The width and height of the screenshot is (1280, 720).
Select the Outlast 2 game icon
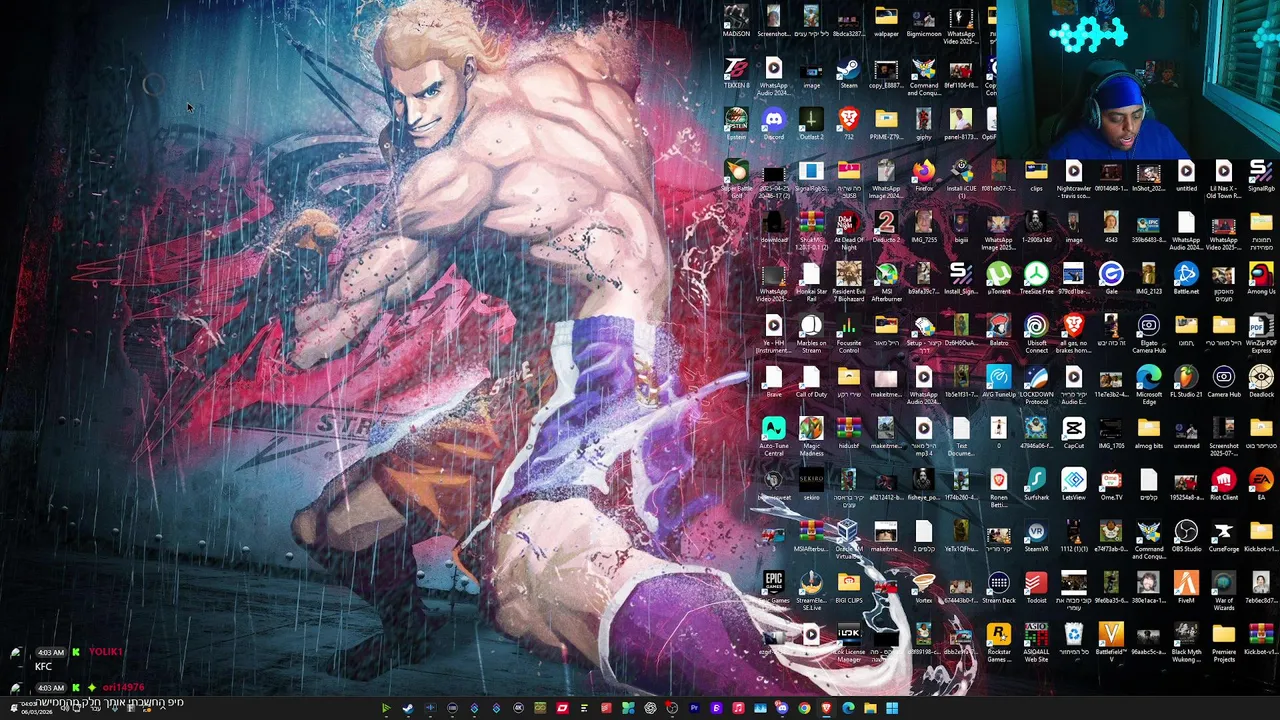click(811, 125)
